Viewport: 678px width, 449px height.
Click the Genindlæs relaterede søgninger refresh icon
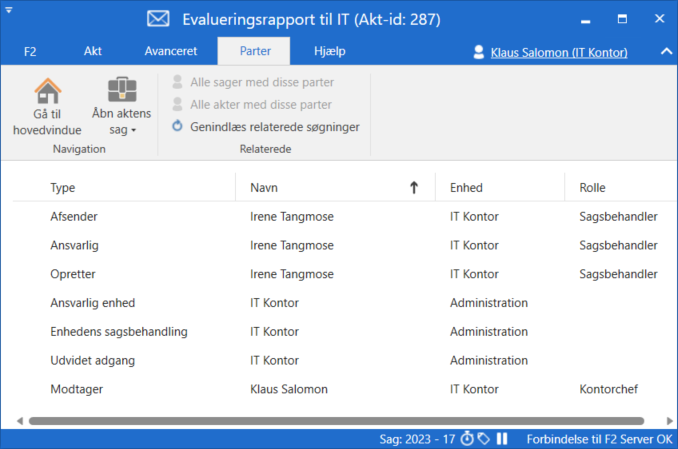[x=178, y=127]
